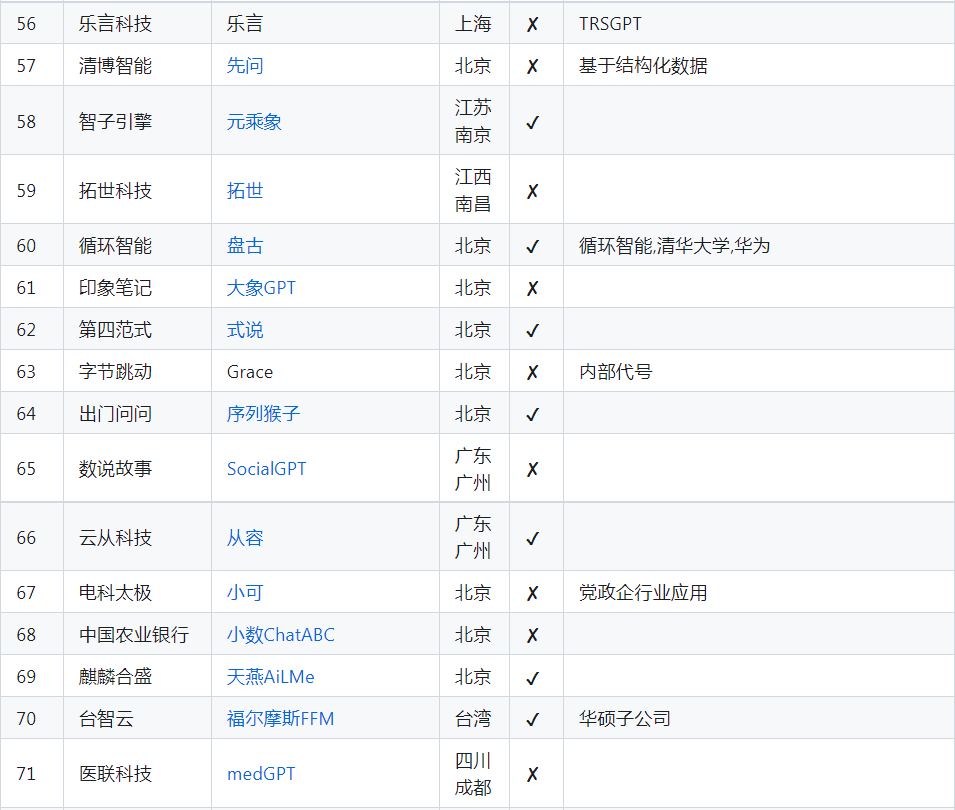This screenshot has width=955, height=810.
Task: Click the 四川成都 location cell
Action: pyautogui.click(x=474, y=773)
